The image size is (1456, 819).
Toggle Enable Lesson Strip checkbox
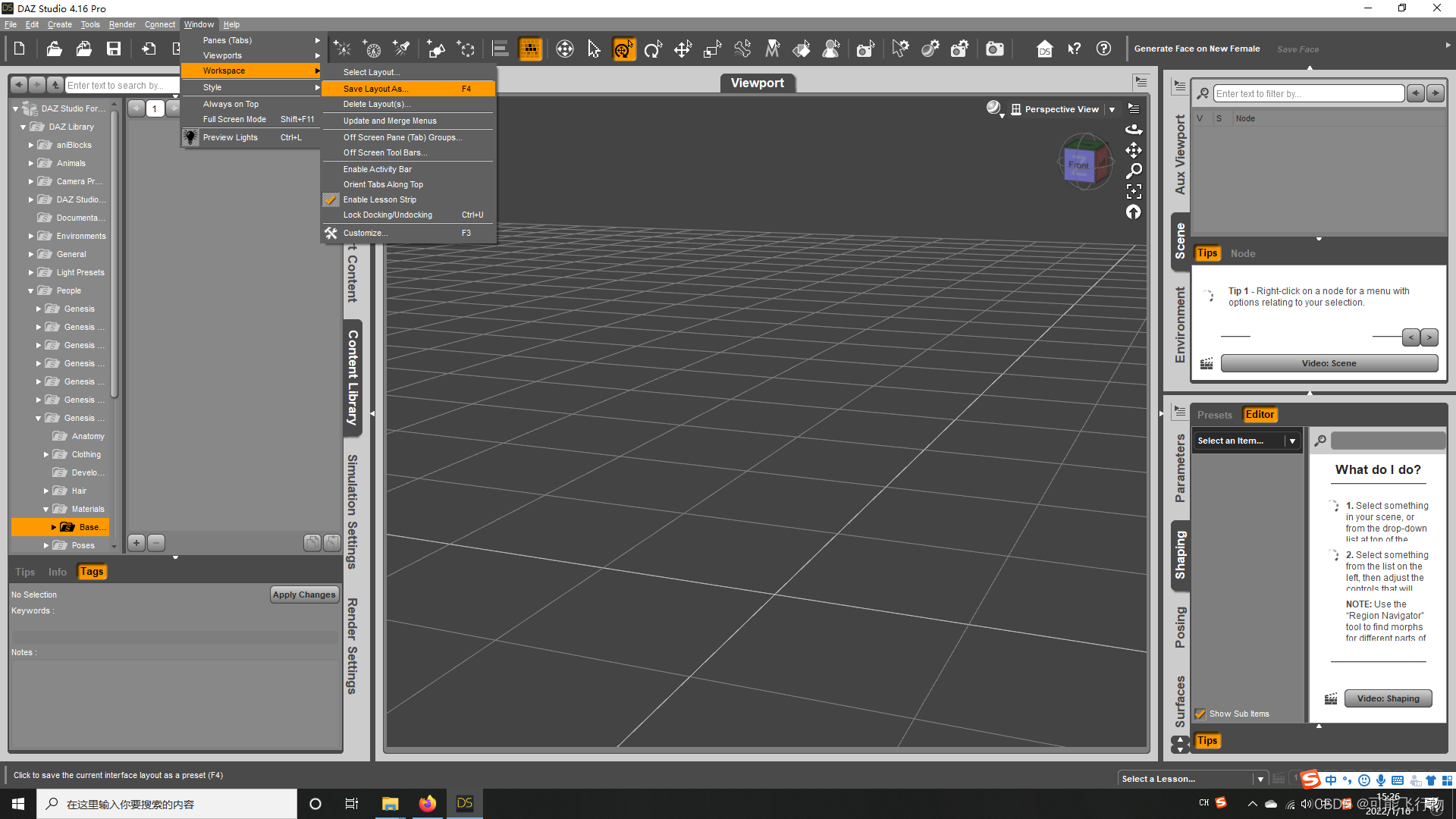coord(331,199)
